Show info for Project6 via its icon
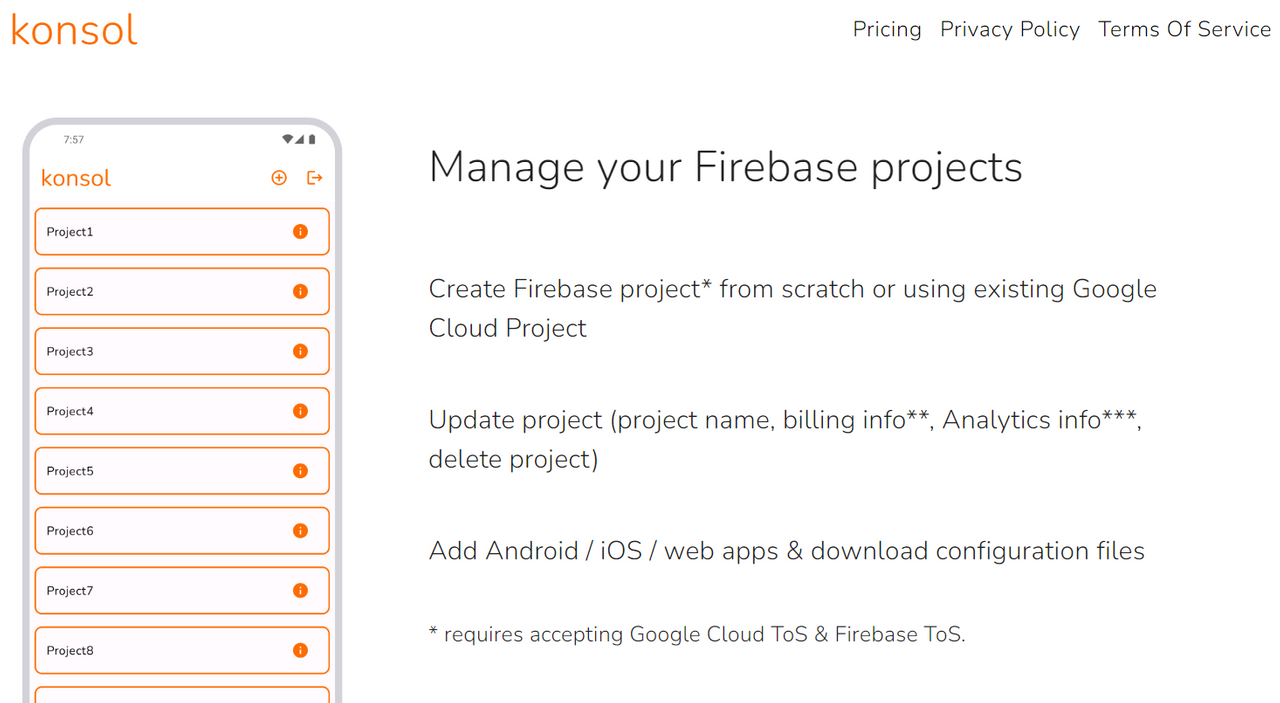This screenshot has width=1280, height=703. point(300,531)
